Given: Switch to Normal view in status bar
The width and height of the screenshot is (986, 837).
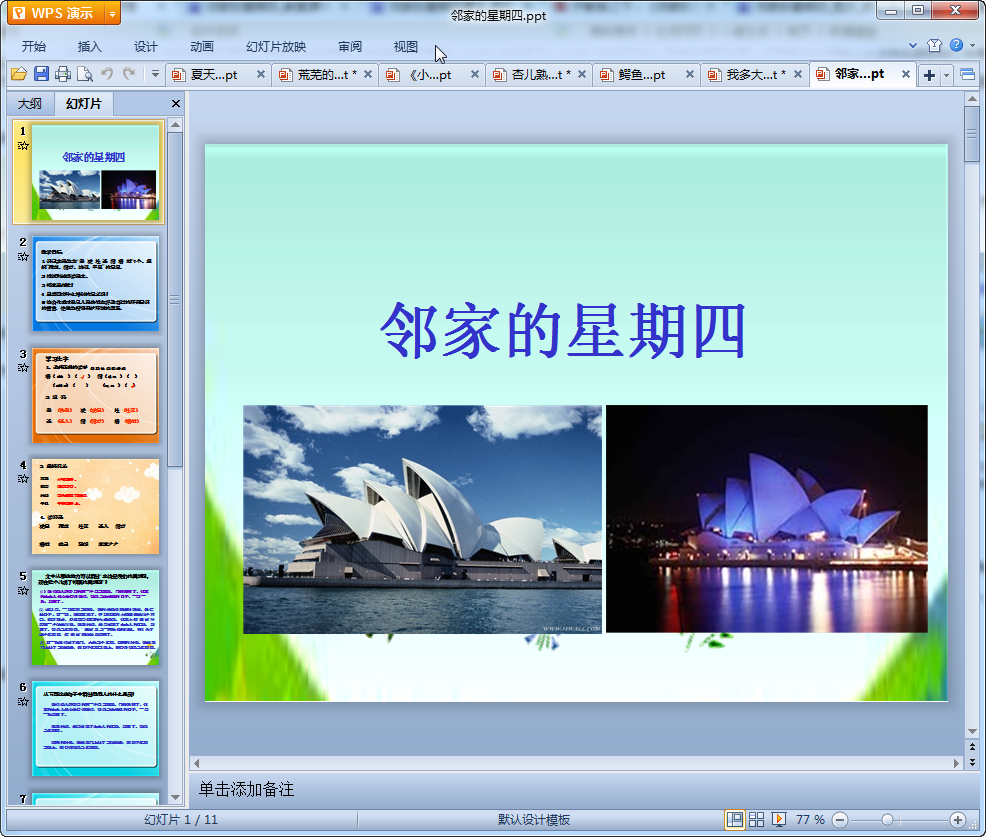Looking at the screenshot, I should (735, 820).
